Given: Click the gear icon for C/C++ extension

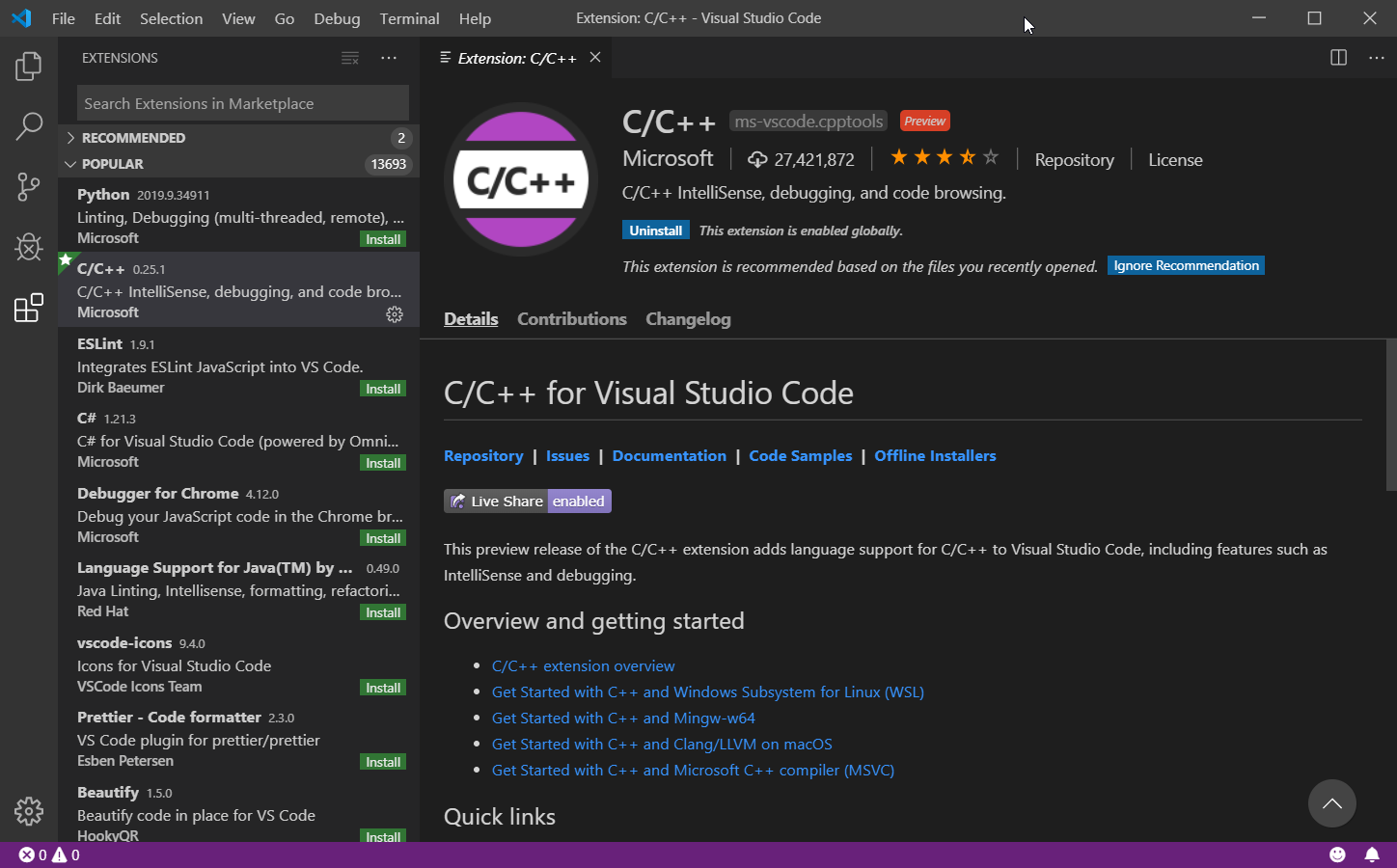Looking at the screenshot, I should pyautogui.click(x=395, y=314).
